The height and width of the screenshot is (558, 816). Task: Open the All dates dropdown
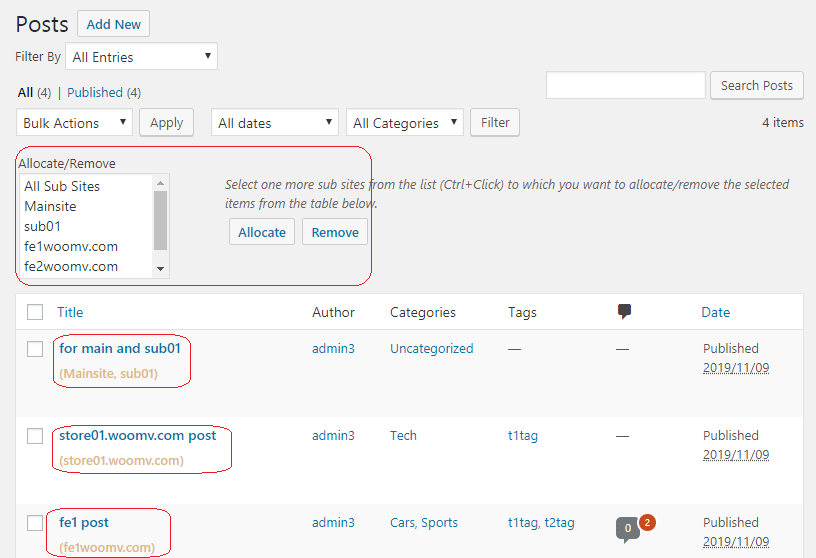pyautogui.click(x=275, y=123)
